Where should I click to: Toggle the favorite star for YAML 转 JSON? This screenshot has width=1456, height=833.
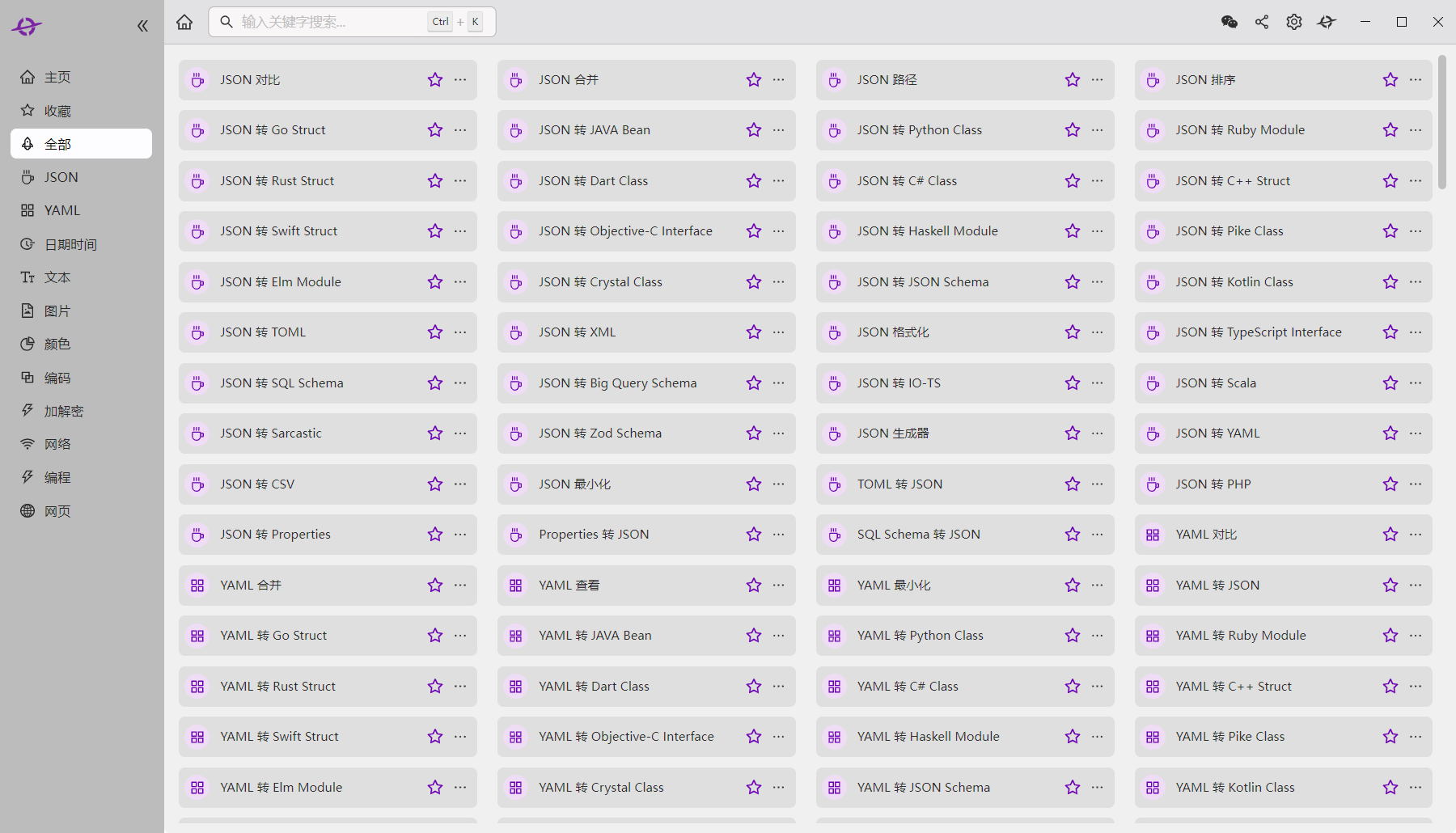coord(1390,586)
